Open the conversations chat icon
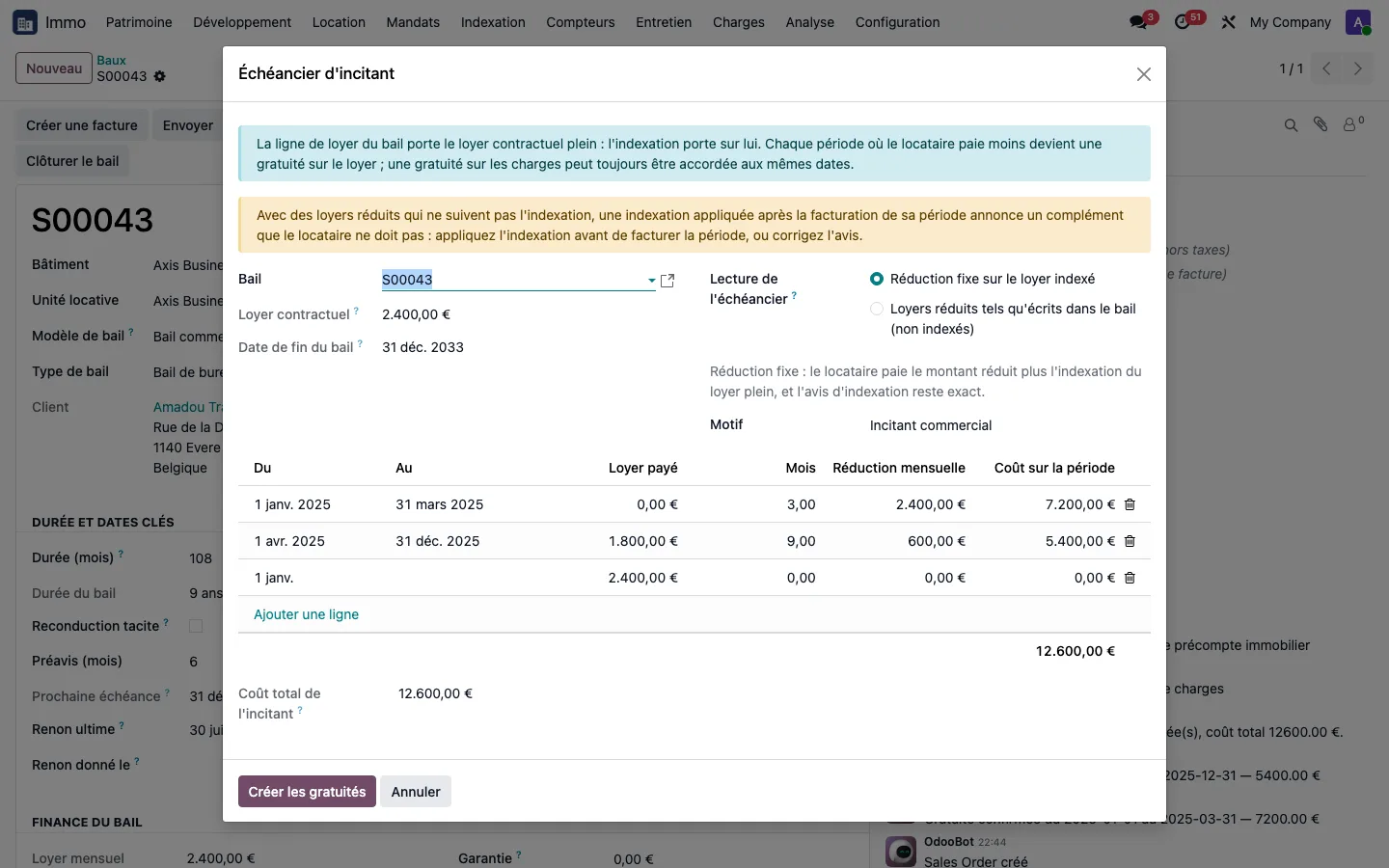 coord(1139,22)
